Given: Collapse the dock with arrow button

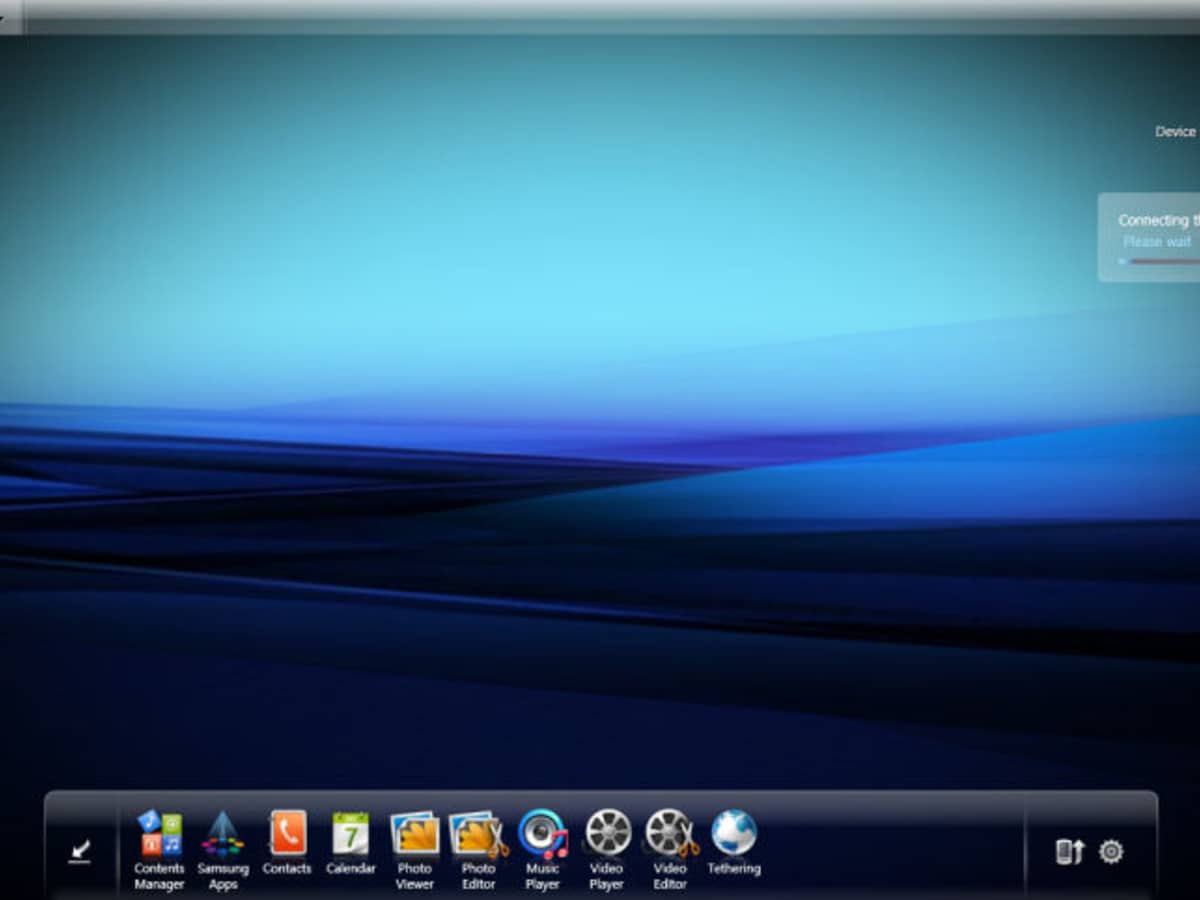Looking at the screenshot, I should coord(80,851).
